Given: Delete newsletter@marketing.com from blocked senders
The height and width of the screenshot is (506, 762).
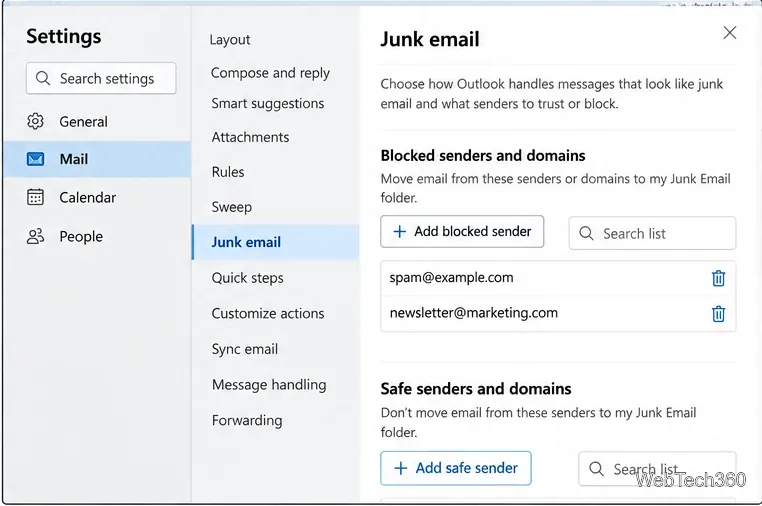Looking at the screenshot, I should [718, 314].
